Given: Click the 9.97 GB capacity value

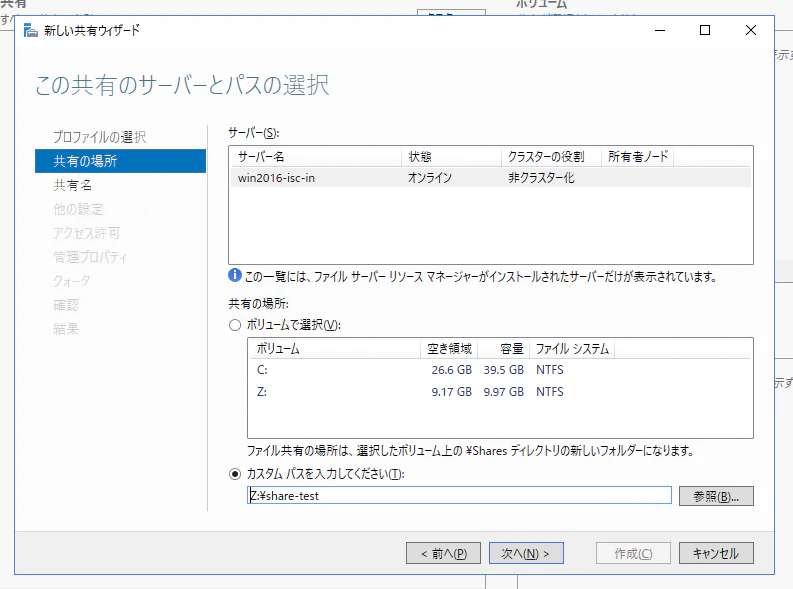Looking at the screenshot, I should click(504, 392).
